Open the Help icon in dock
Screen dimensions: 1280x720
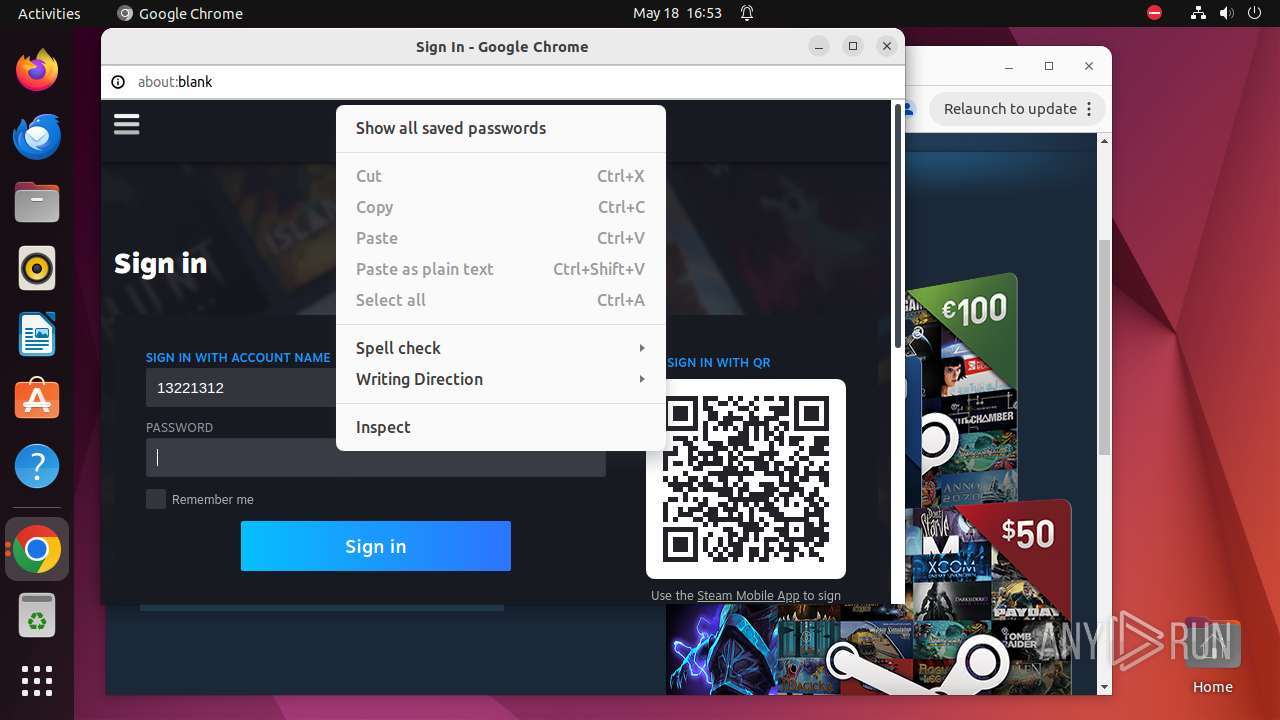[37, 466]
